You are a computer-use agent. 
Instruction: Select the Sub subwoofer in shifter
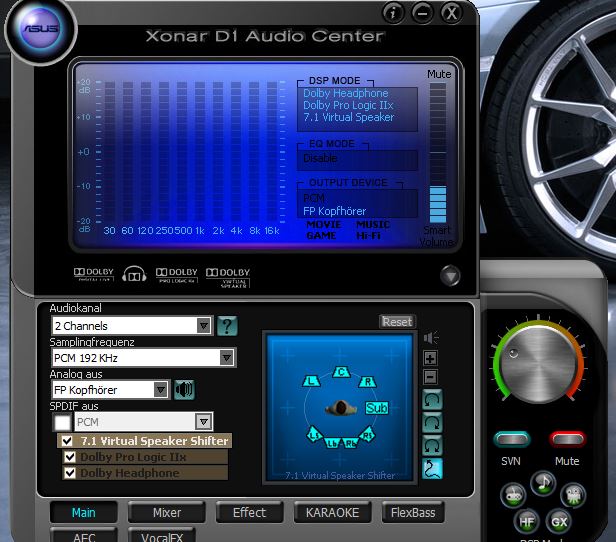tap(376, 408)
